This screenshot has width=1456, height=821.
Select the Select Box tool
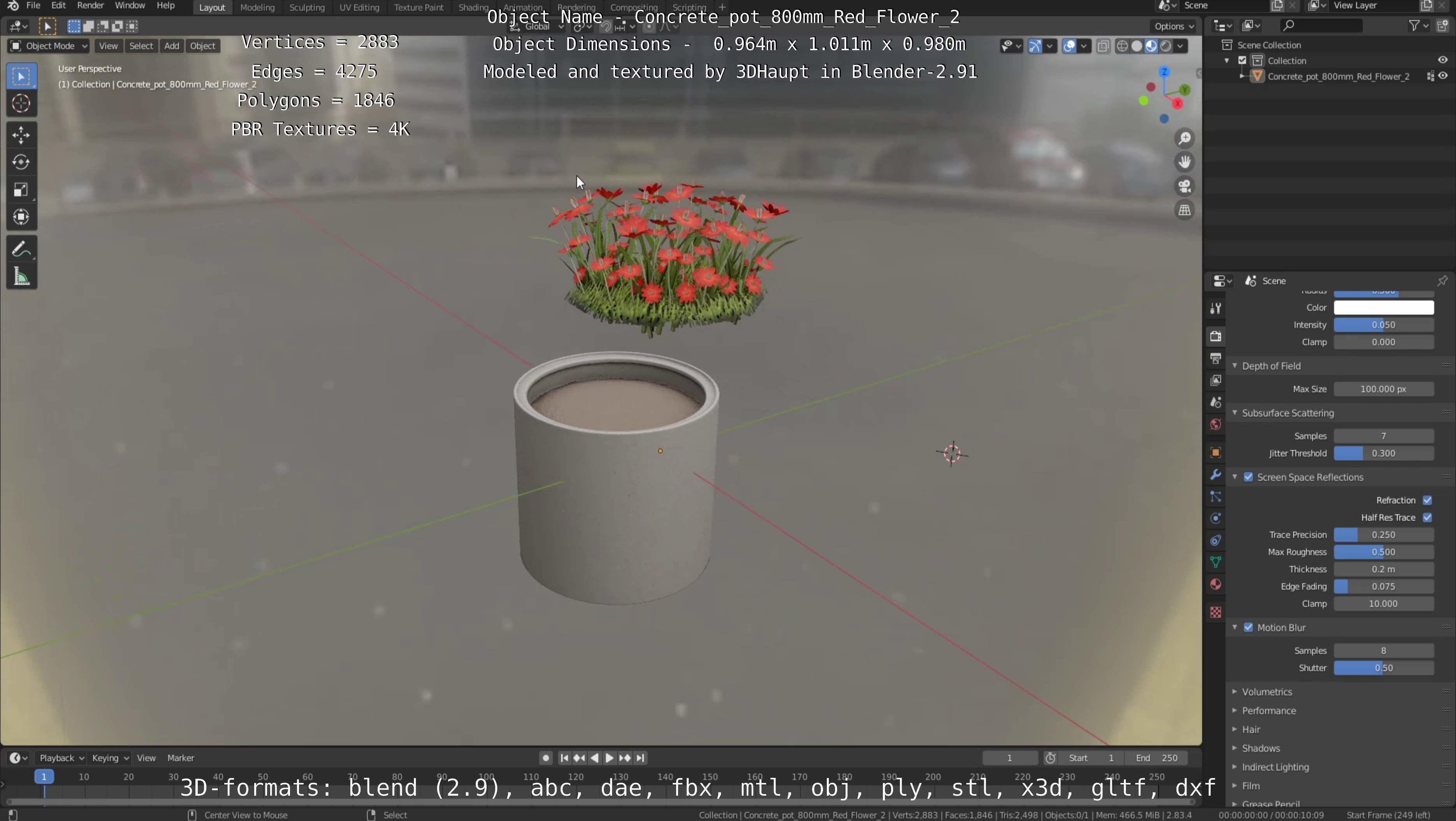pos(21,76)
